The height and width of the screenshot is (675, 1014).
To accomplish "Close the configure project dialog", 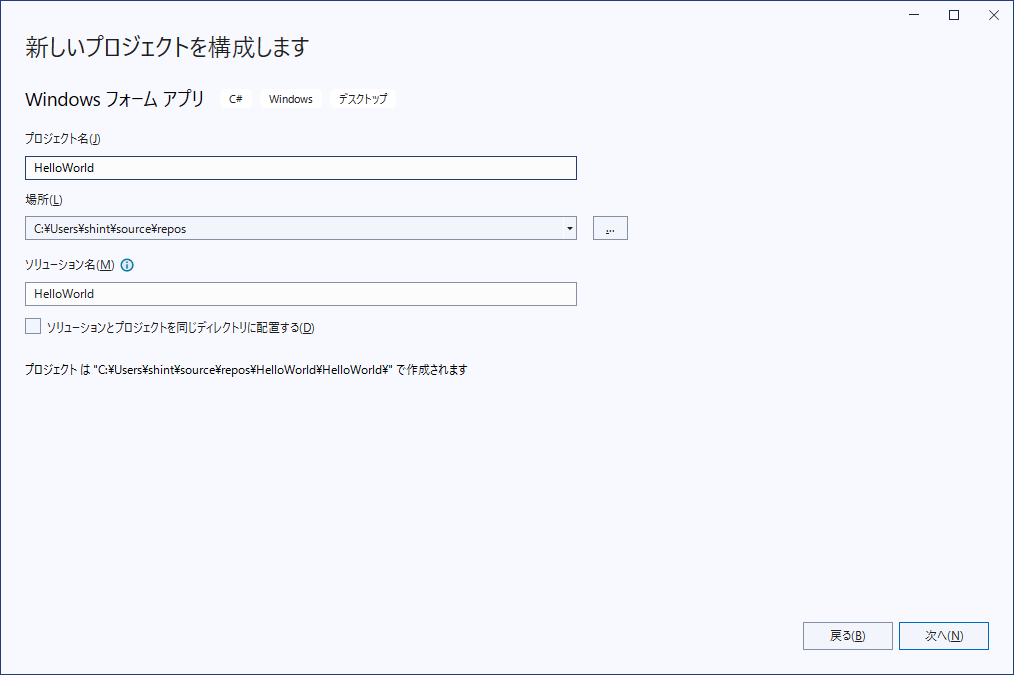I will click(x=994, y=15).
